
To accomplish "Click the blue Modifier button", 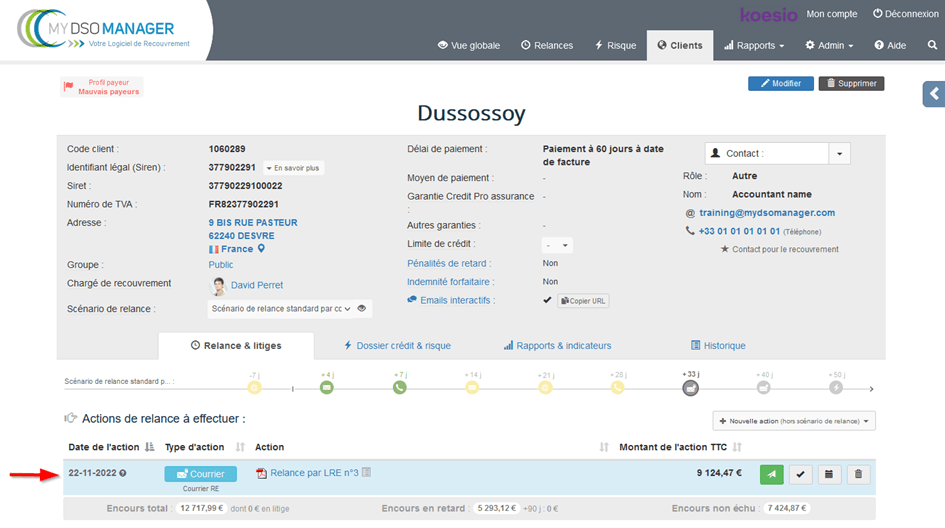I will coord(780,83).
